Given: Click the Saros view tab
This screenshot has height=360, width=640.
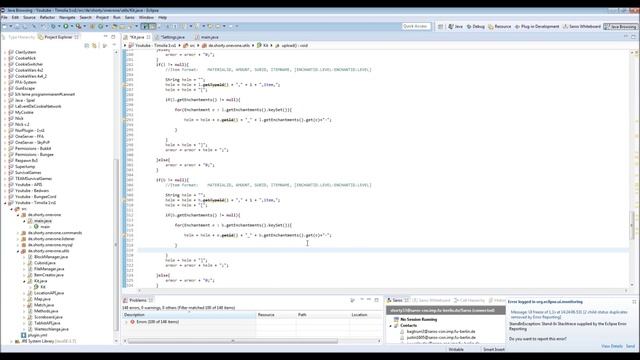Looking at the screenshot, I should (397, 300).
